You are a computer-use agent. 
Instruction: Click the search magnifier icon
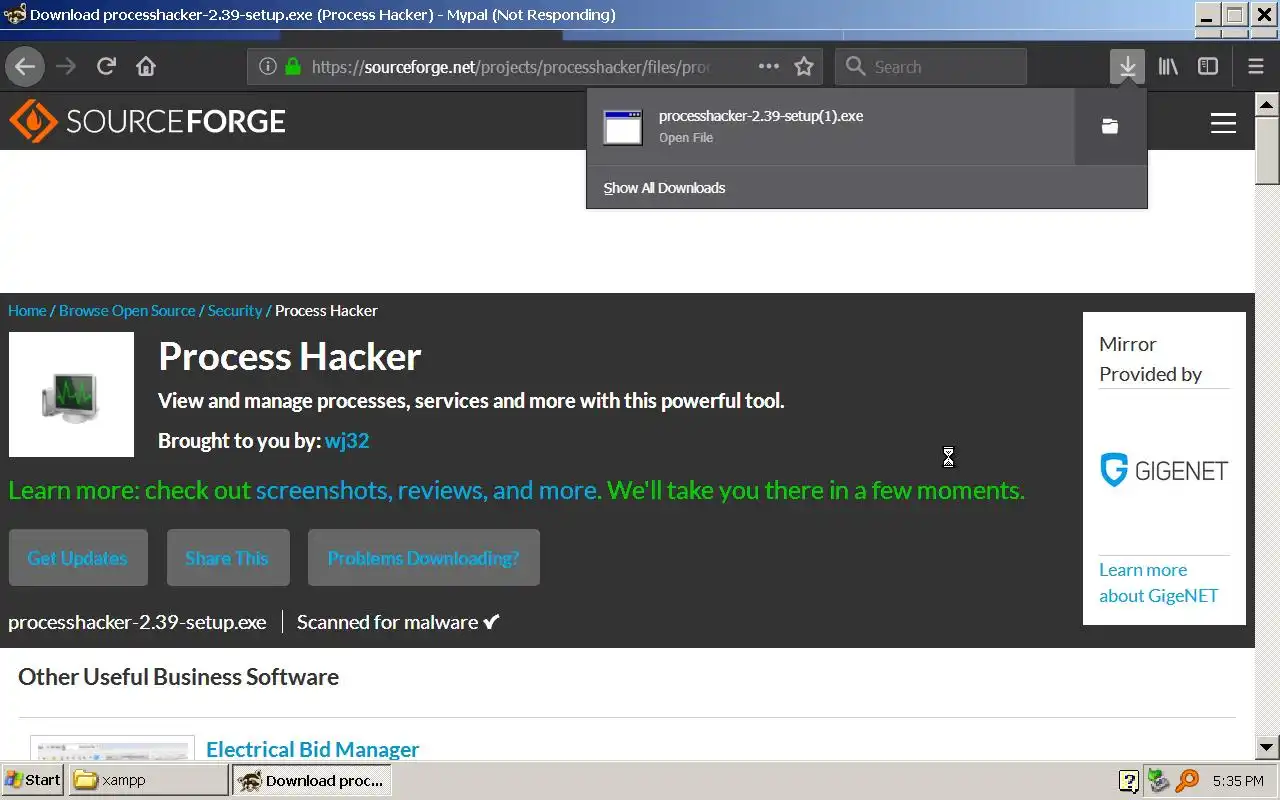(855, 67)
